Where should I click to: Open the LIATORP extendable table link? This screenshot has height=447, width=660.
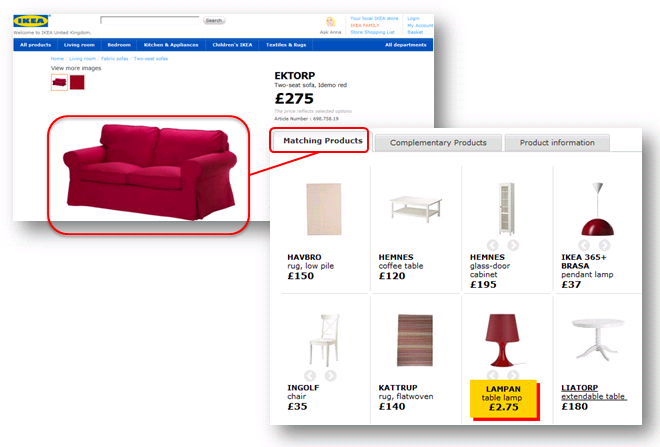tap(593, 392)
